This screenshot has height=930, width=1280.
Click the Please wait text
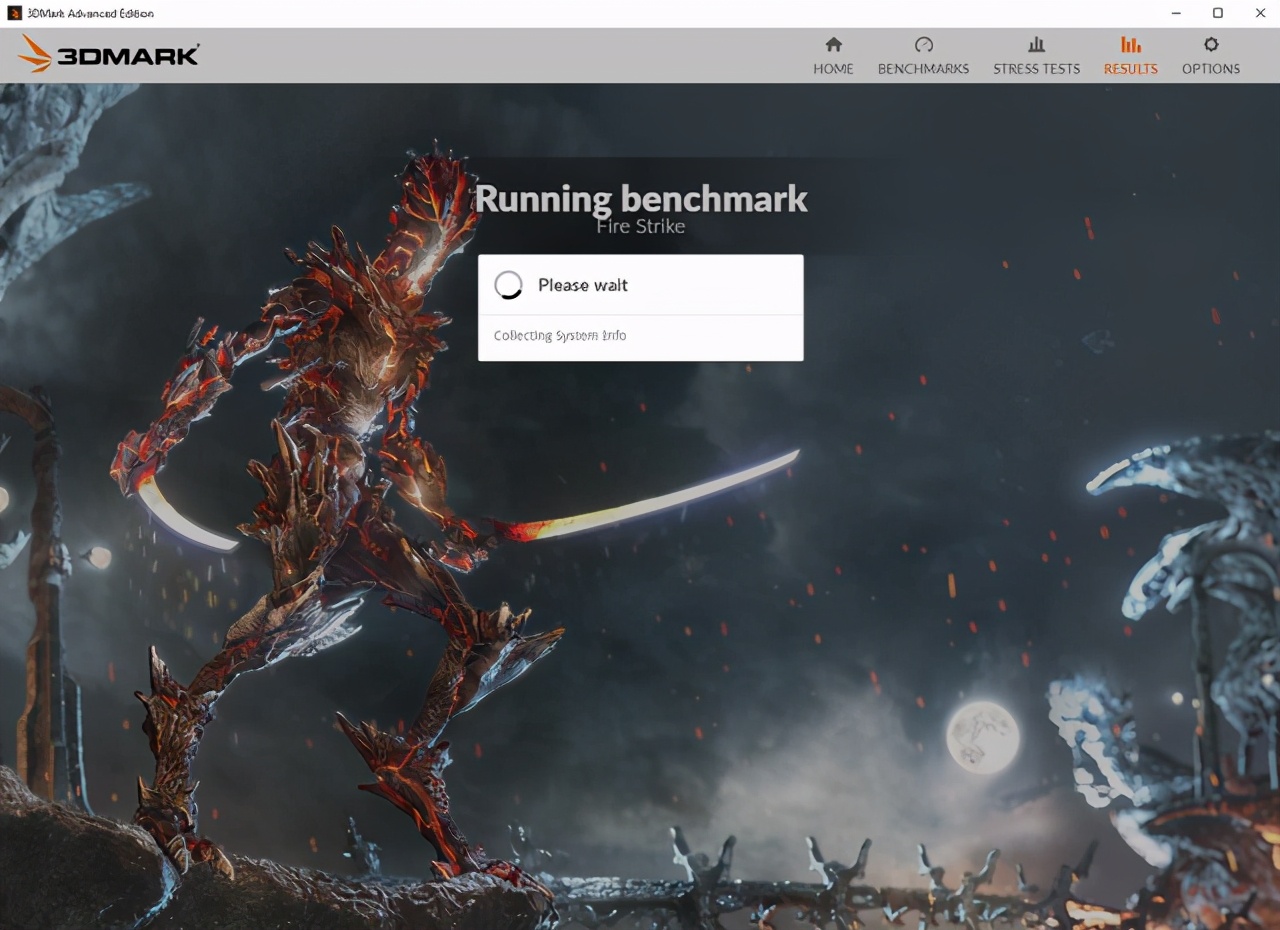pos(583,285)
